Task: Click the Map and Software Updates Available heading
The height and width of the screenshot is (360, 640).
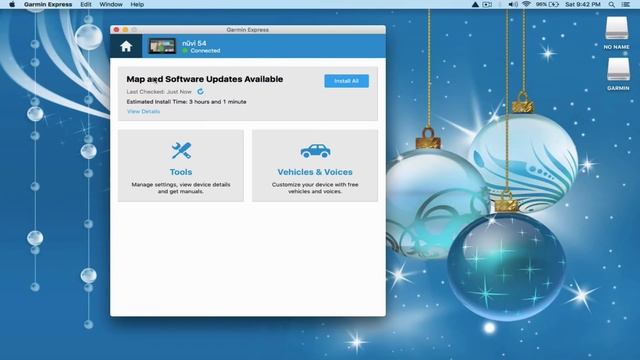Action: 205,79
